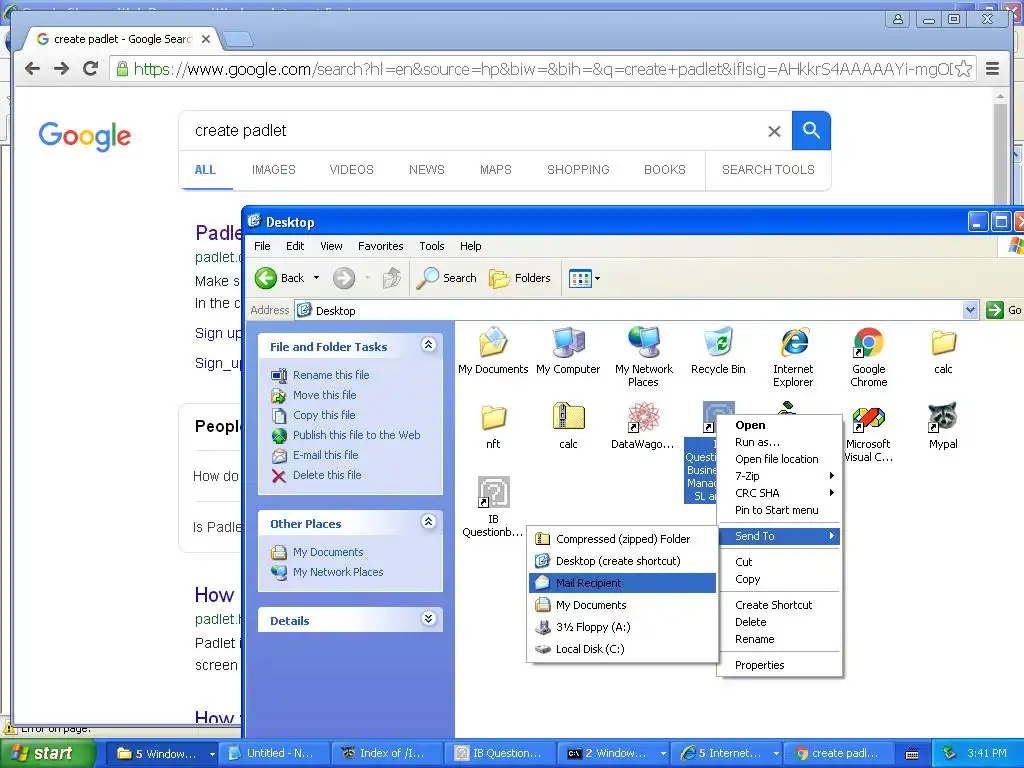Switch to Untitled - N... taskbar item
Screen dimensions: 1024x768
(273, 753)
